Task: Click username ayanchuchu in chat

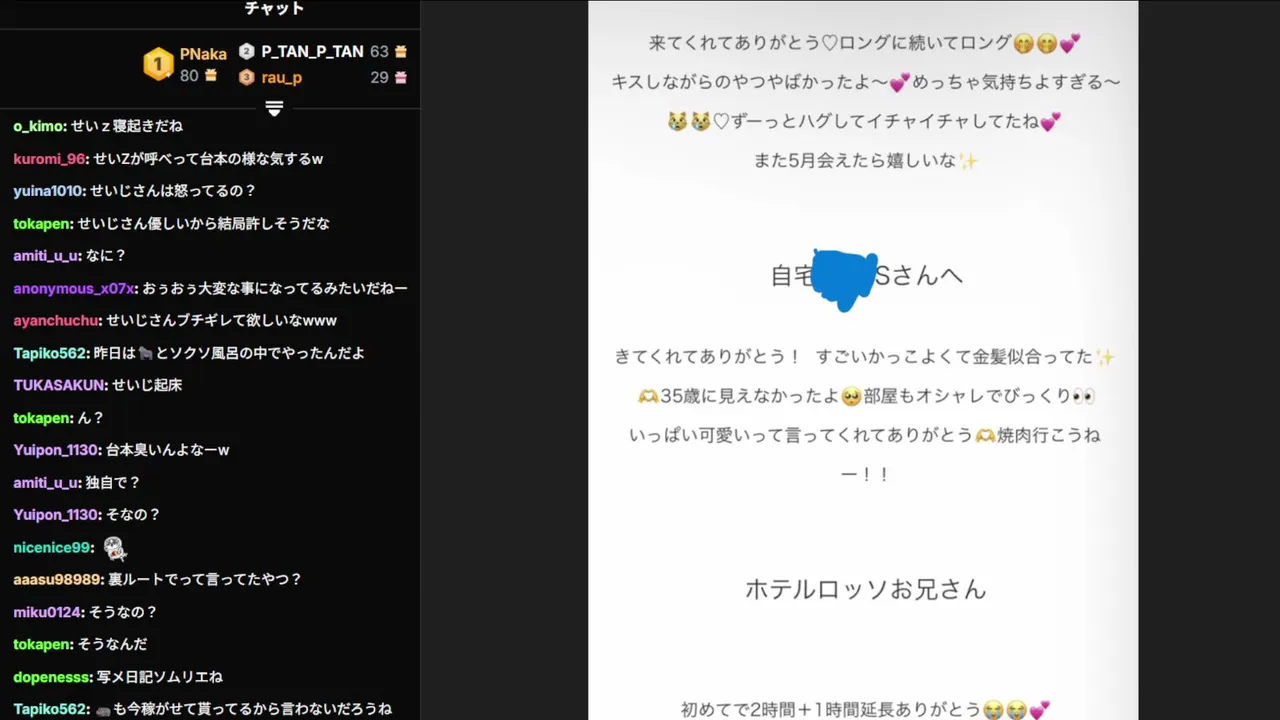Action: 56,321
